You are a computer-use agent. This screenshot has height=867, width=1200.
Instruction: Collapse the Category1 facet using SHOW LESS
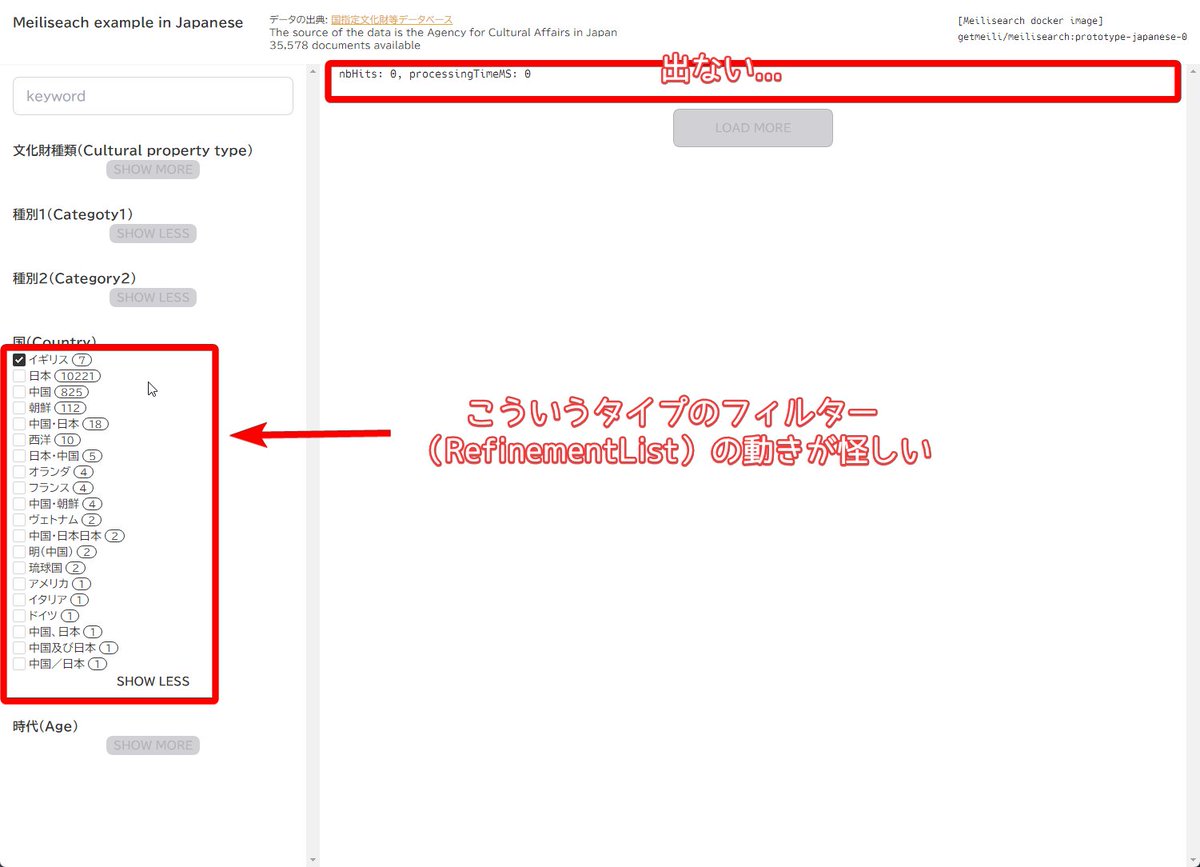point(152,233)
